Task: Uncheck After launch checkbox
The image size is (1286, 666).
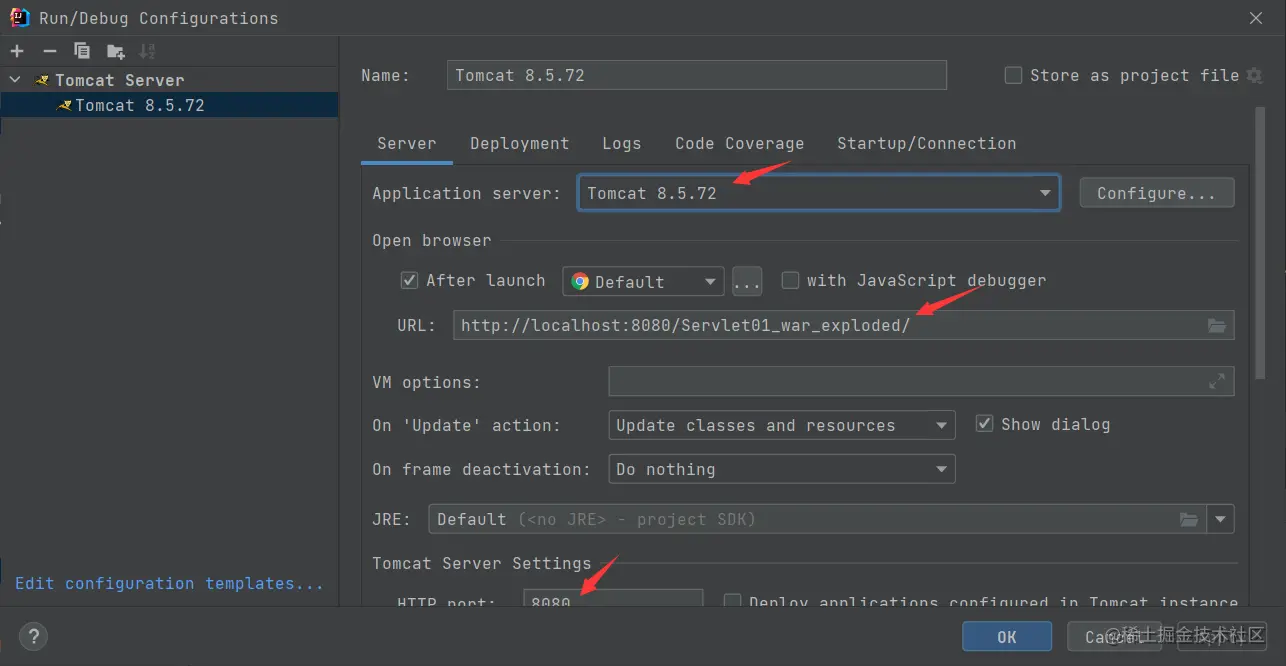Action: coord(409,280)
